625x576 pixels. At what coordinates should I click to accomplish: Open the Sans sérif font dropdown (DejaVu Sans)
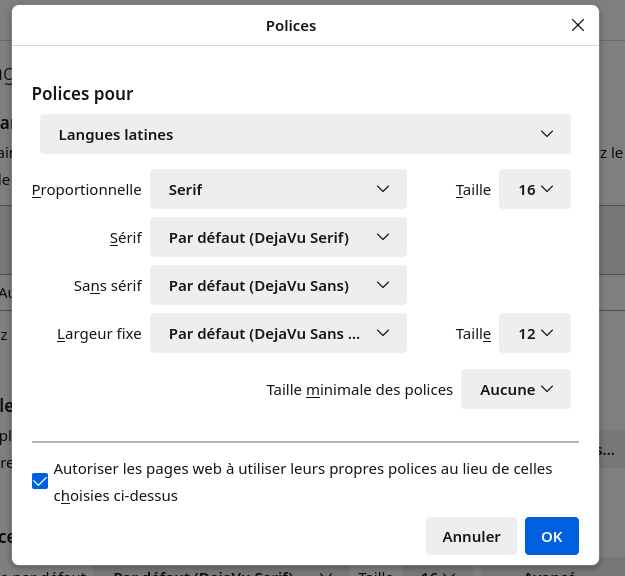tap(278, 285)
